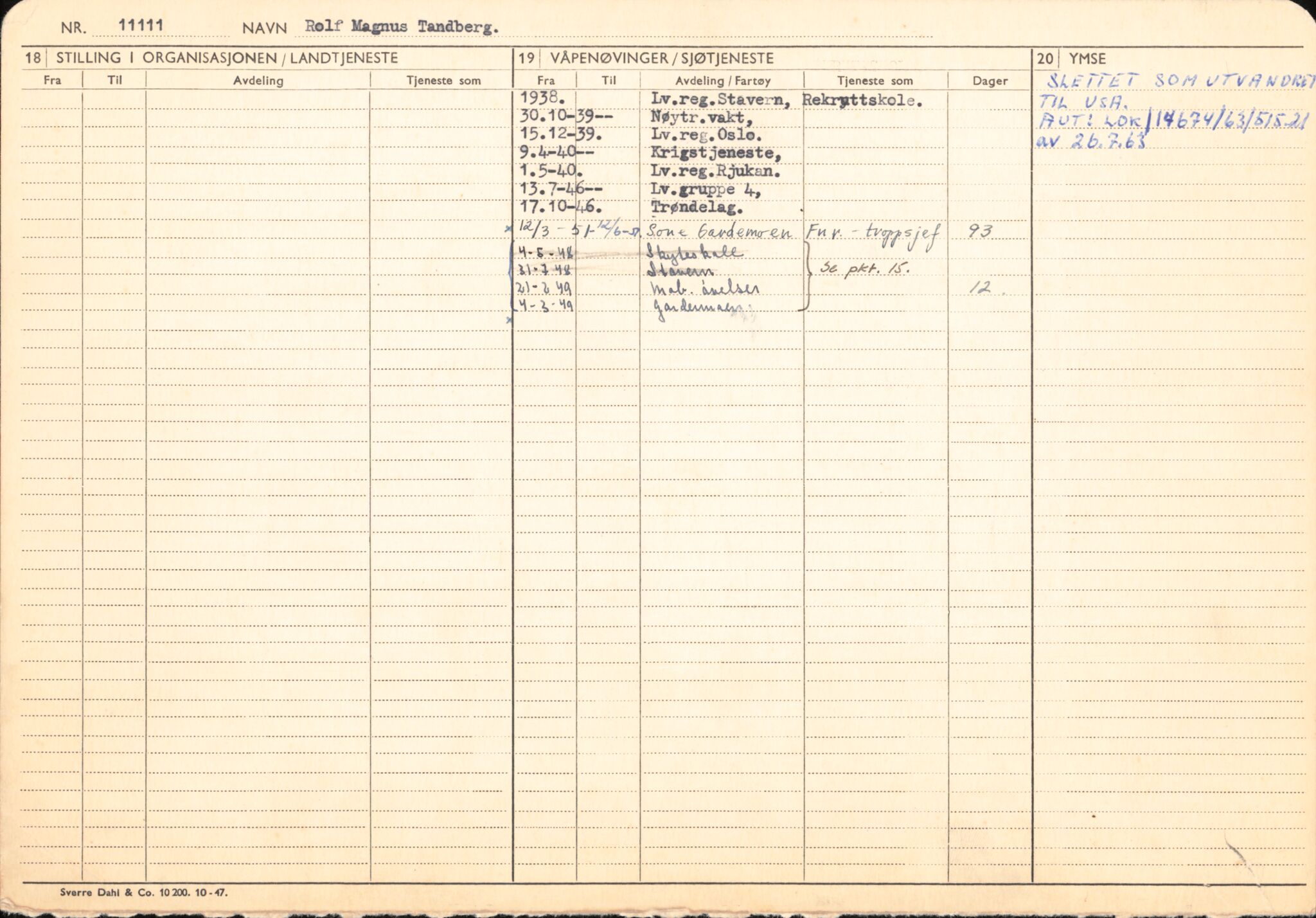The height and width of the screenshot is (918, 1316).
Task: Click the handwritten 'Mob. øvelser' entry
Action: pos(704,289)
